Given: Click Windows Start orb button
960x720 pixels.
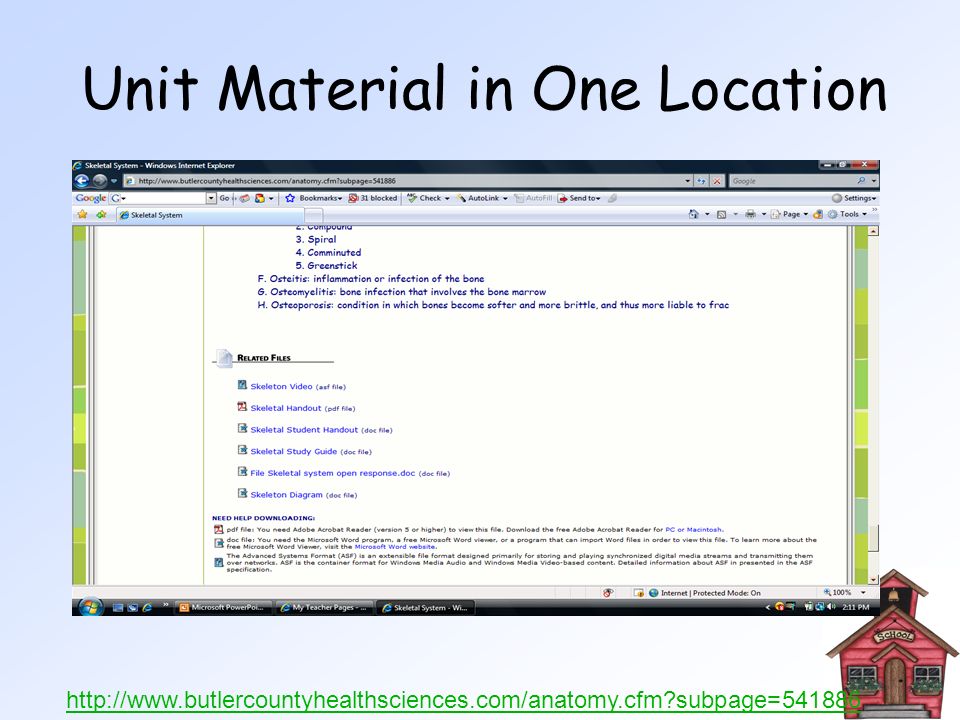Looking at the screenshot, I should 90,607.
